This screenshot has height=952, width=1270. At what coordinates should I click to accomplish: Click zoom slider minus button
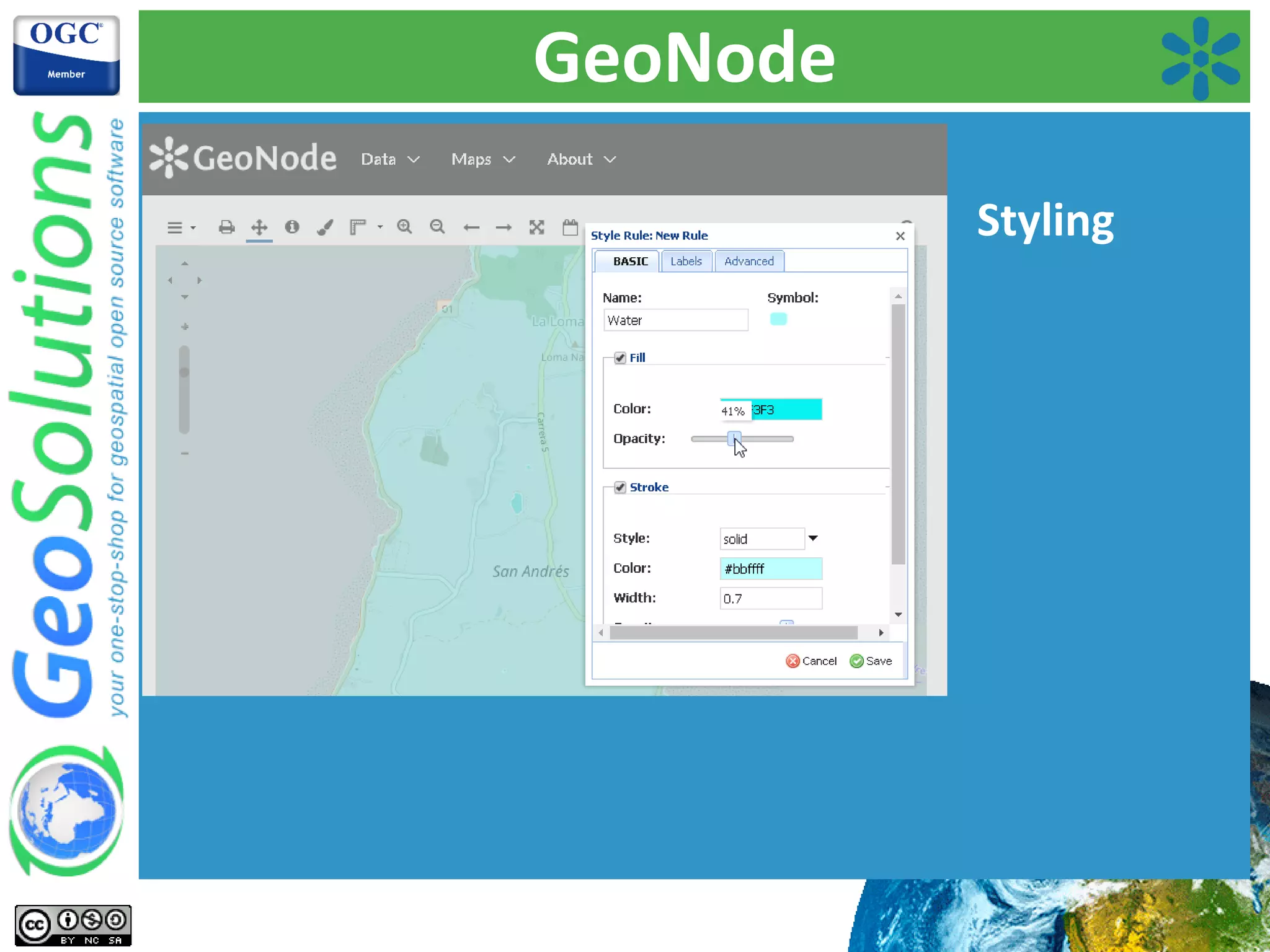click(x=184, y=454)
